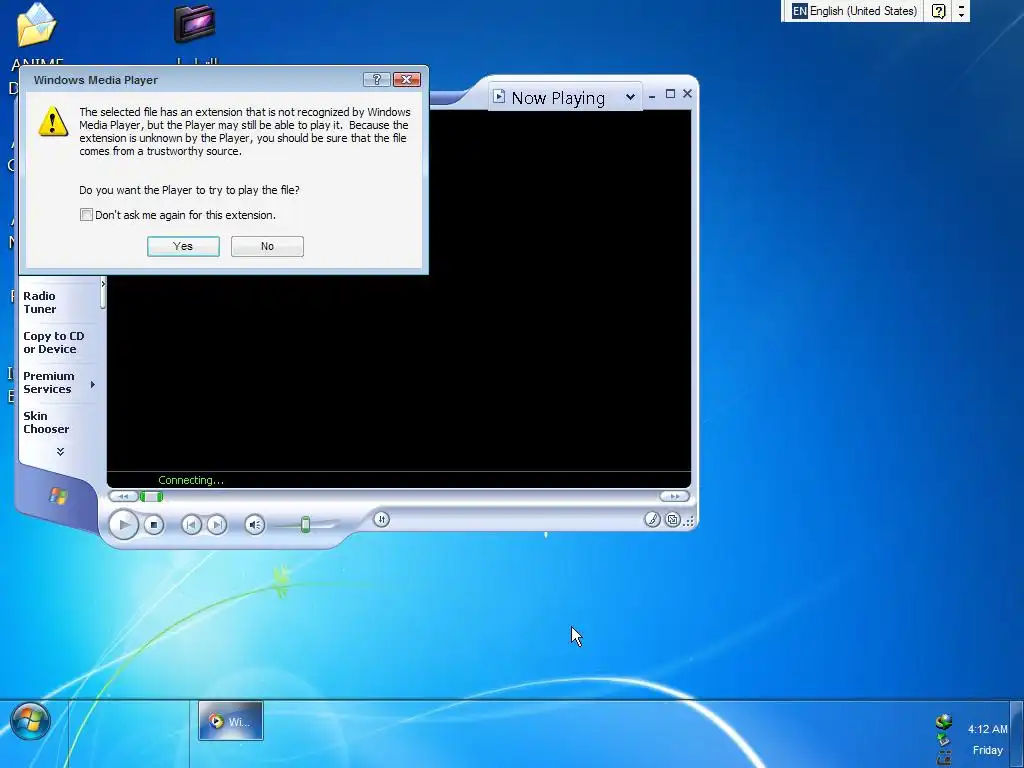Select Copy to CD or Device
Image resolution: width=1024 pixels, height=768 pixels.
[x=54, y=342]
